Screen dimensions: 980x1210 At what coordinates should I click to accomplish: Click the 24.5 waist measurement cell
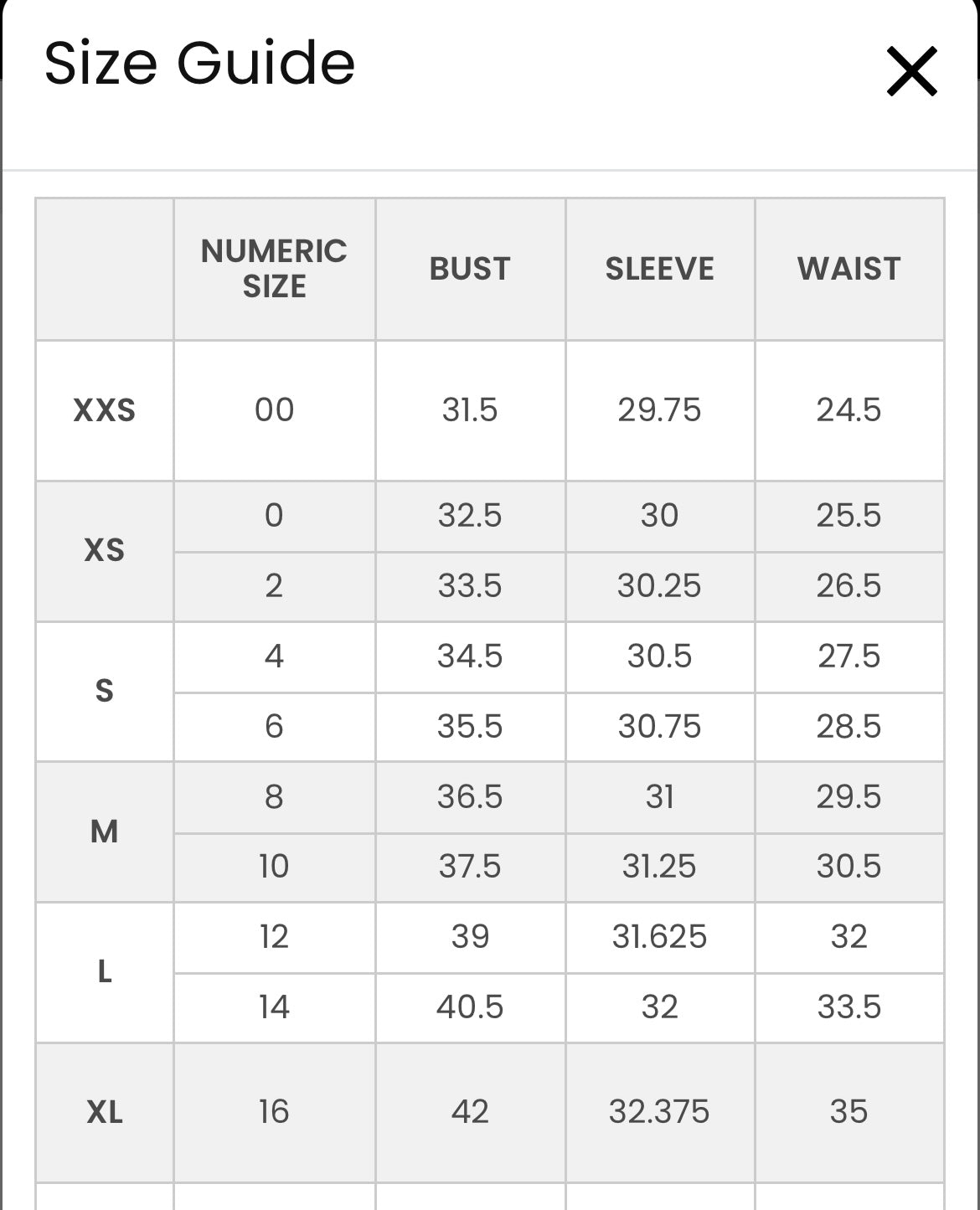848,410
